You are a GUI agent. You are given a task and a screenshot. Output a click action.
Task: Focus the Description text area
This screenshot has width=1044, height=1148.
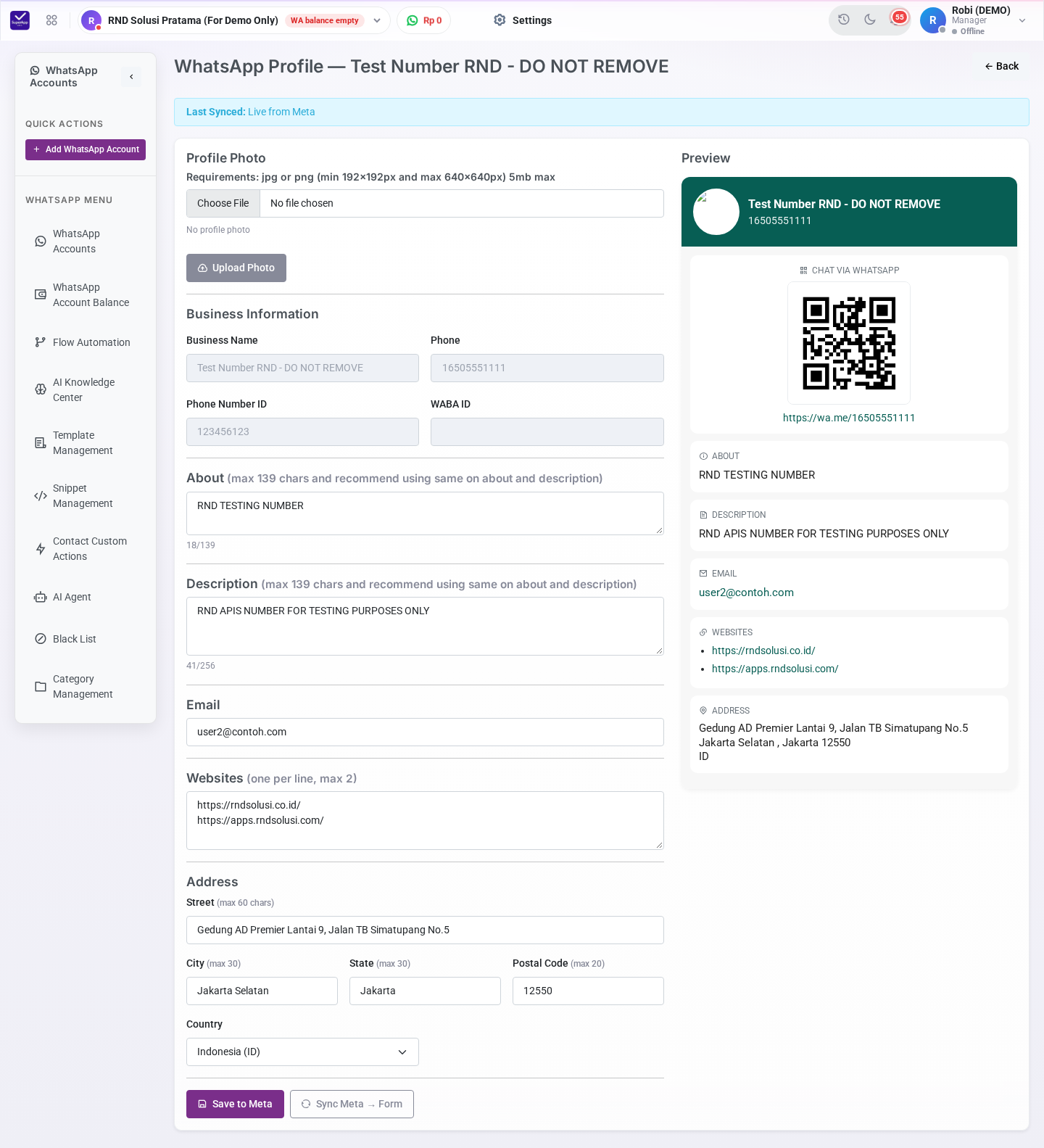click(425, 626)
